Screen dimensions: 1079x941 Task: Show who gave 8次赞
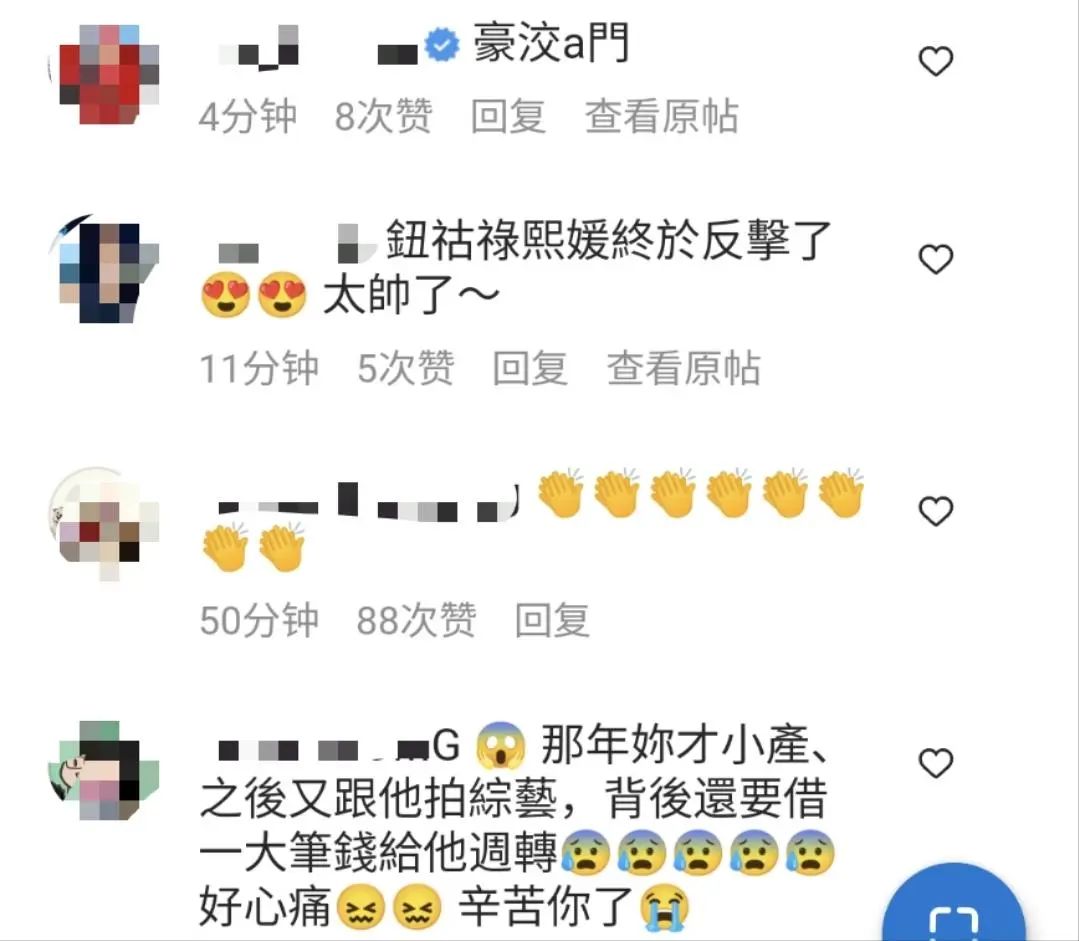pos(383,116)
